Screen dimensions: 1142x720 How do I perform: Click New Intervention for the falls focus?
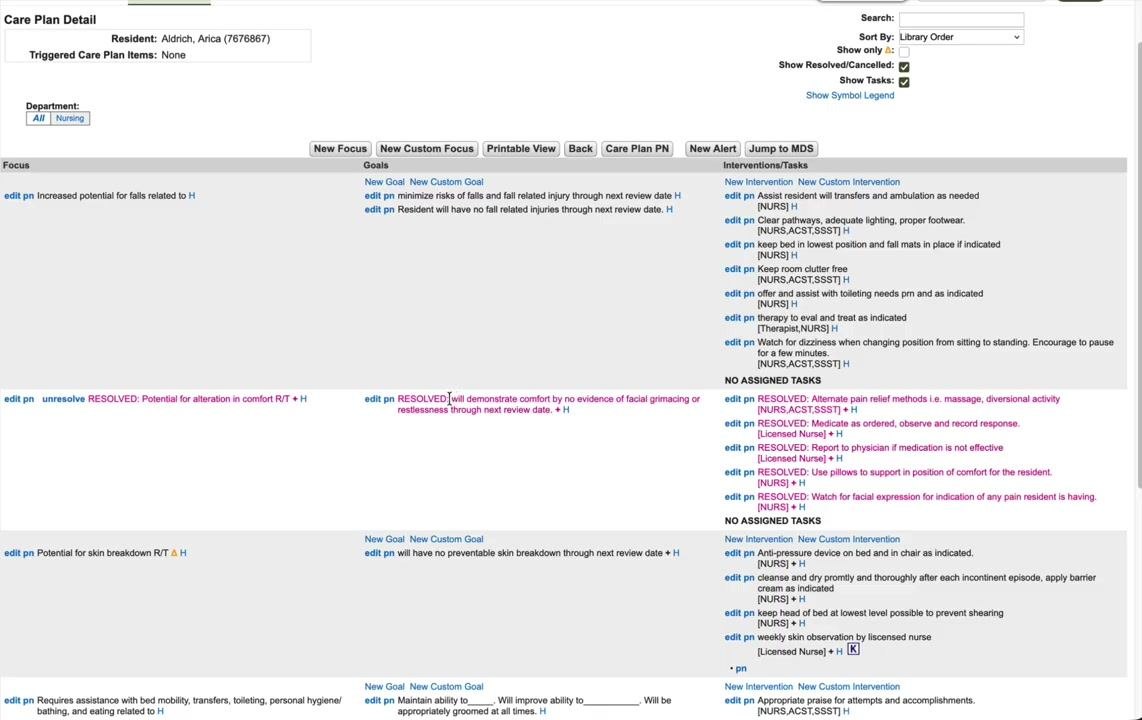coord(758,182)
